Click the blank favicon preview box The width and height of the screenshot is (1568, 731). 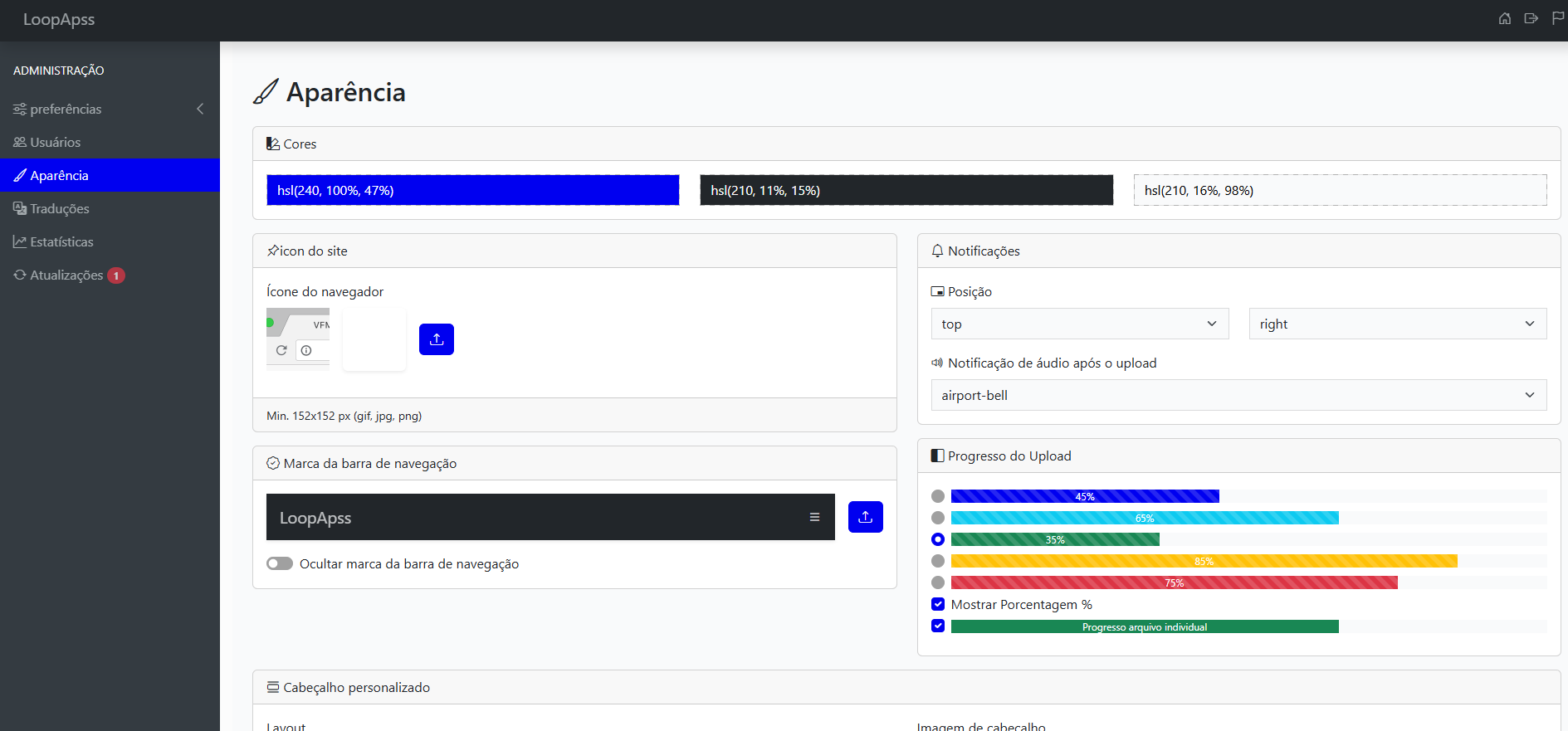374,339
